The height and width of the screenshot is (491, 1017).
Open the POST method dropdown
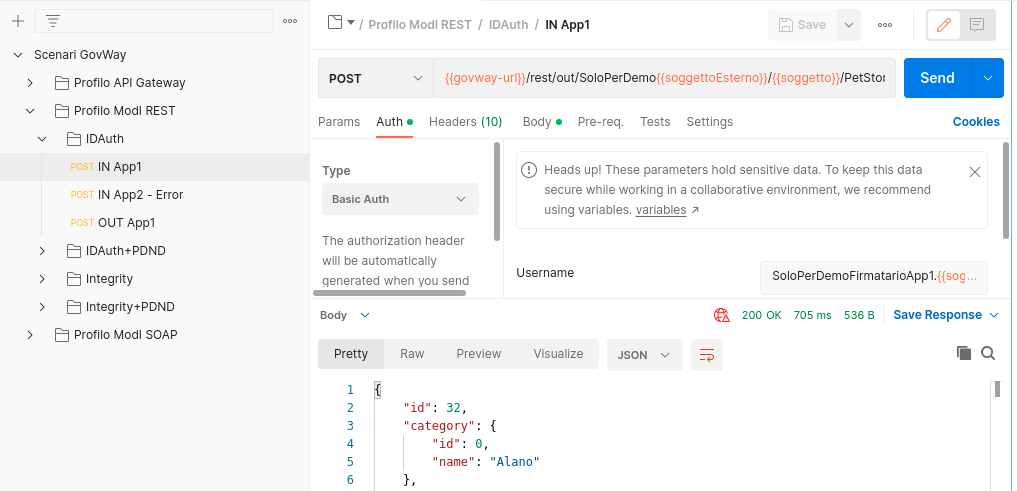pyautogui.click(x=376, y=78)
